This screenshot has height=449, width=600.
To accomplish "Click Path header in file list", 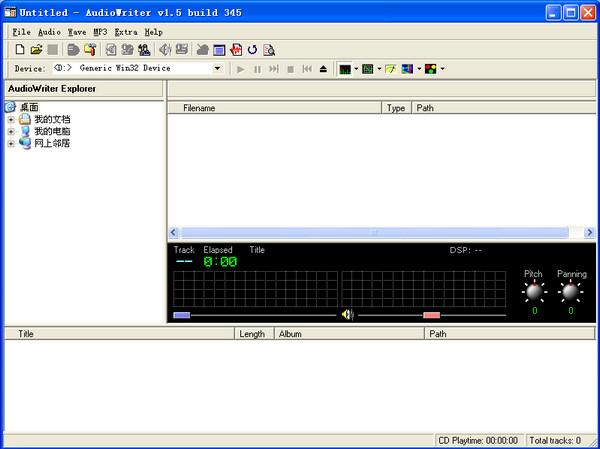I will point(504,108).
